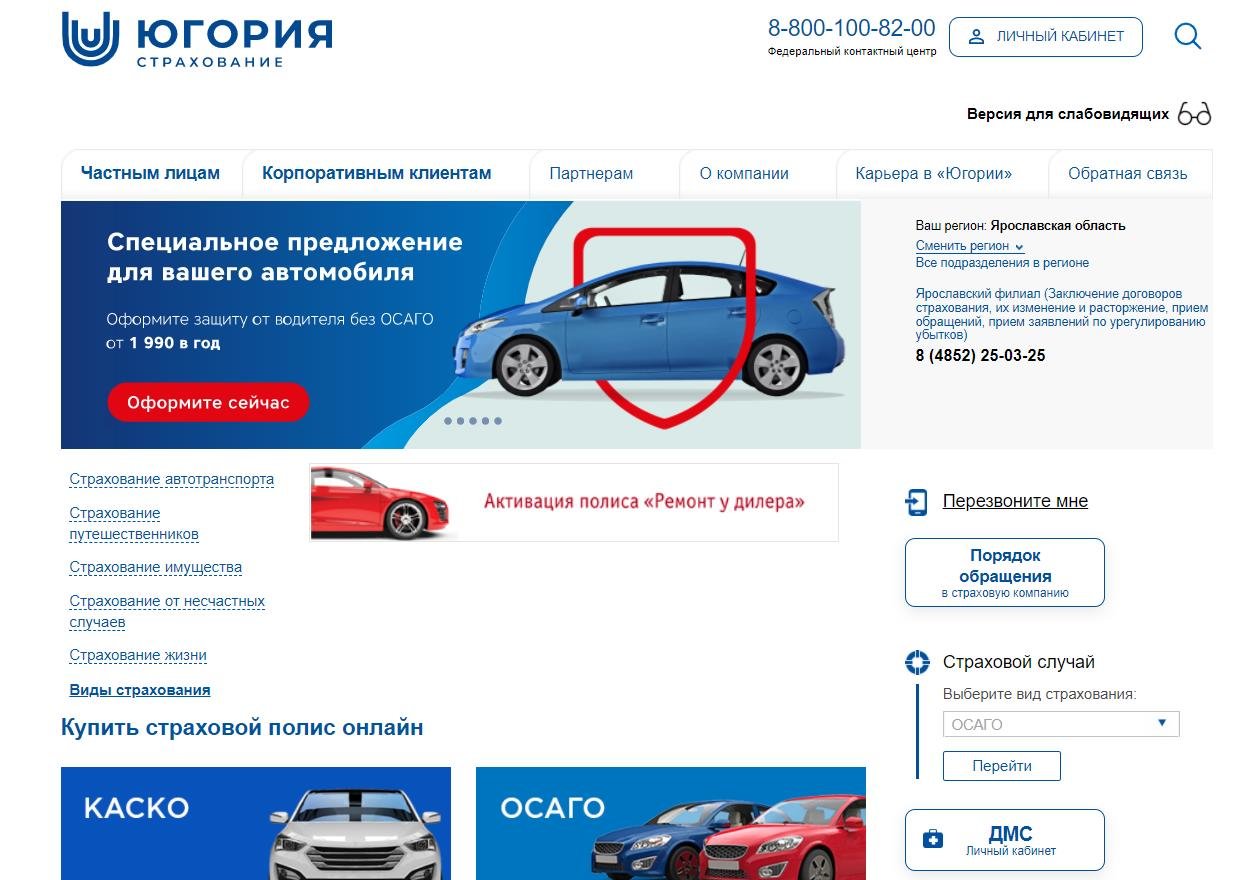Open the ОСАГО insurance type dropdown
Image resolution: width=1239 pixels, height=880 pixels.
pos(1061,724)
